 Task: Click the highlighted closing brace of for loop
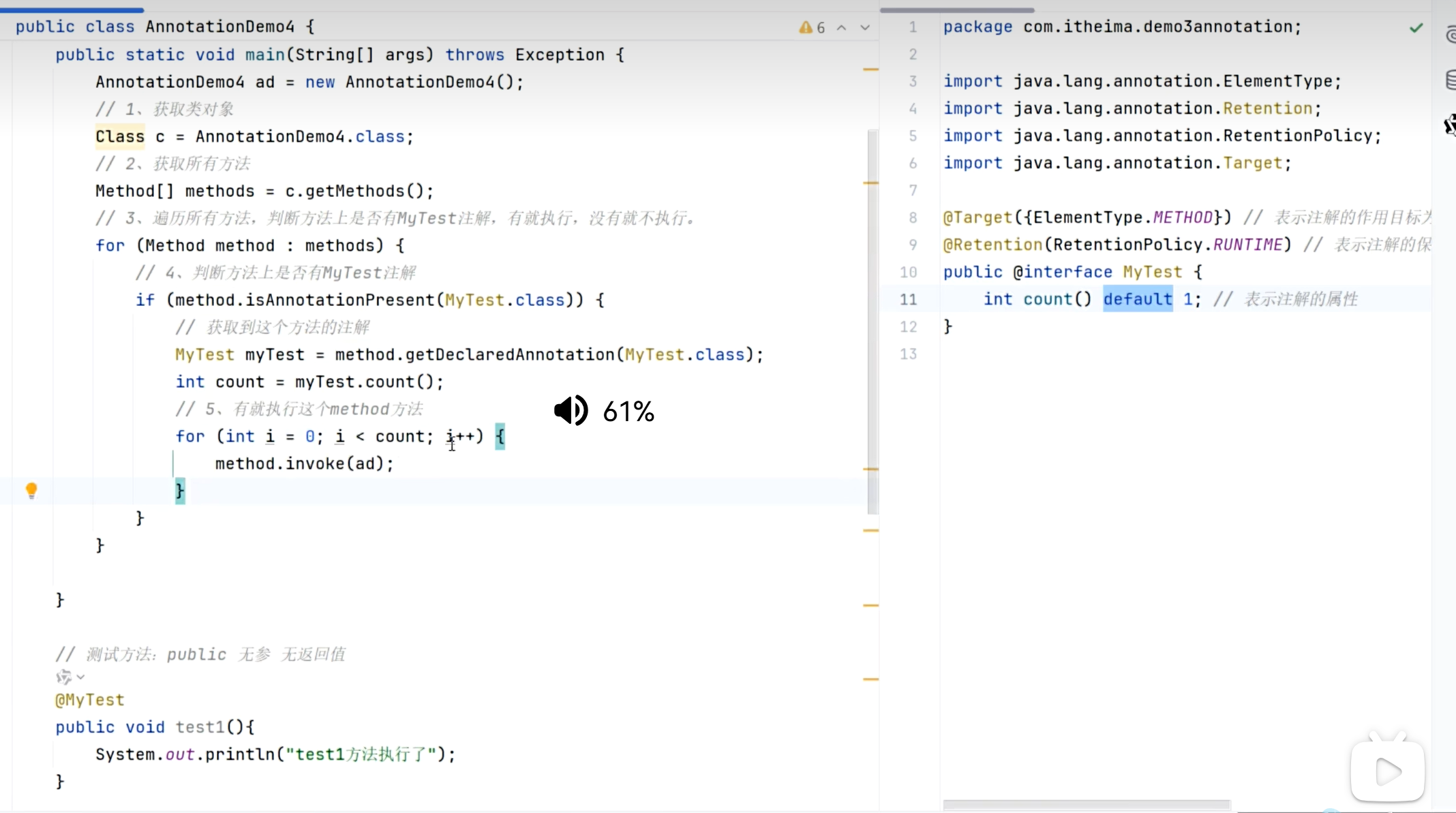click(x=180, y=491)
